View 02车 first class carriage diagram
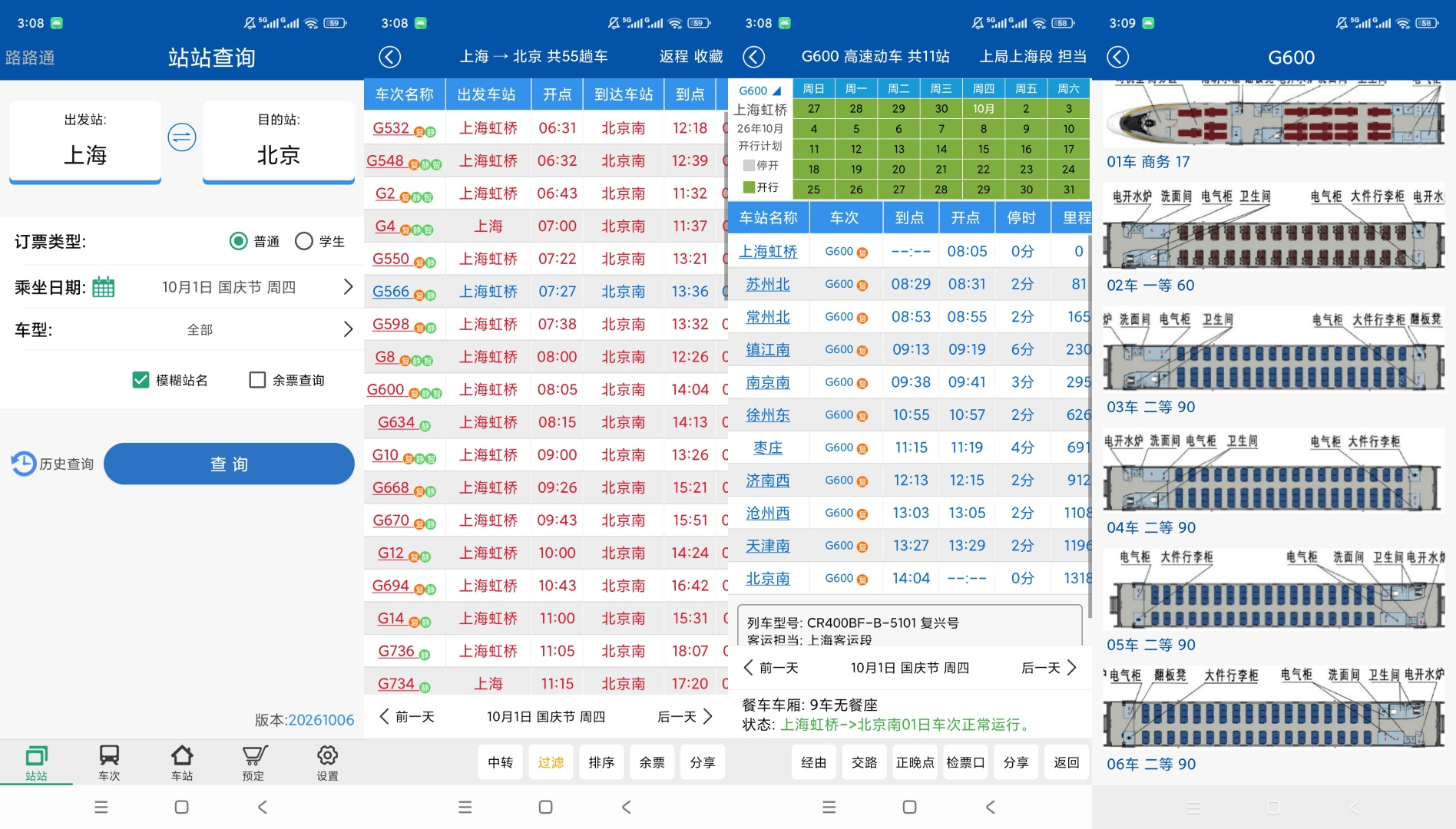Viewport: 1456px width, 829px height. (x=1275, y=227)
